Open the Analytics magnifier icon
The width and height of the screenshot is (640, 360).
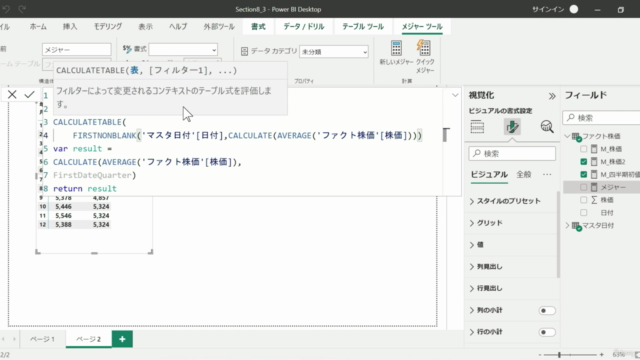(x=547, y=127)
